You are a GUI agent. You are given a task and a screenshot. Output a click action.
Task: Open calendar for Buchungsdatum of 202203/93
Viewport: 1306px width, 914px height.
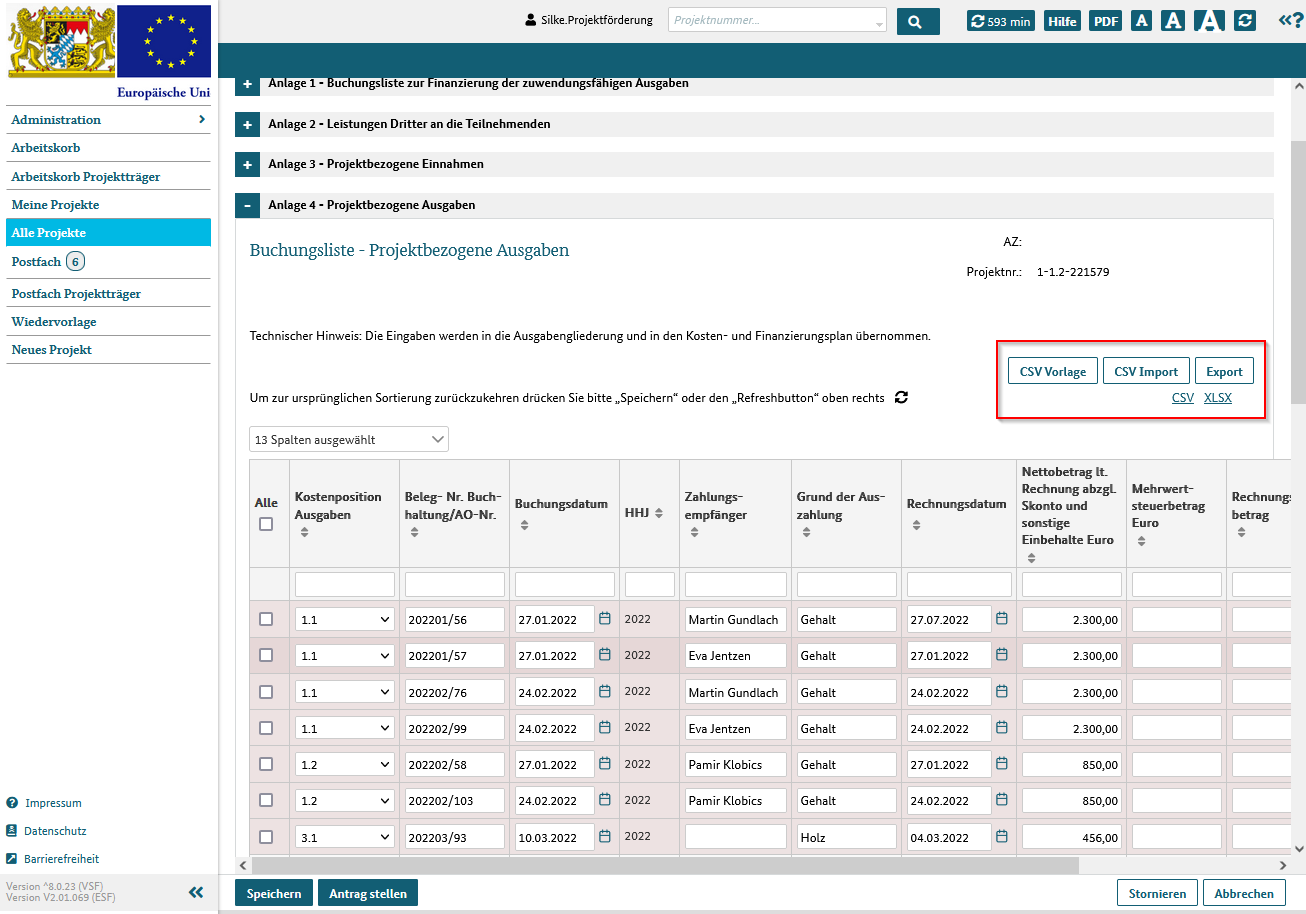tap(605, 837)
